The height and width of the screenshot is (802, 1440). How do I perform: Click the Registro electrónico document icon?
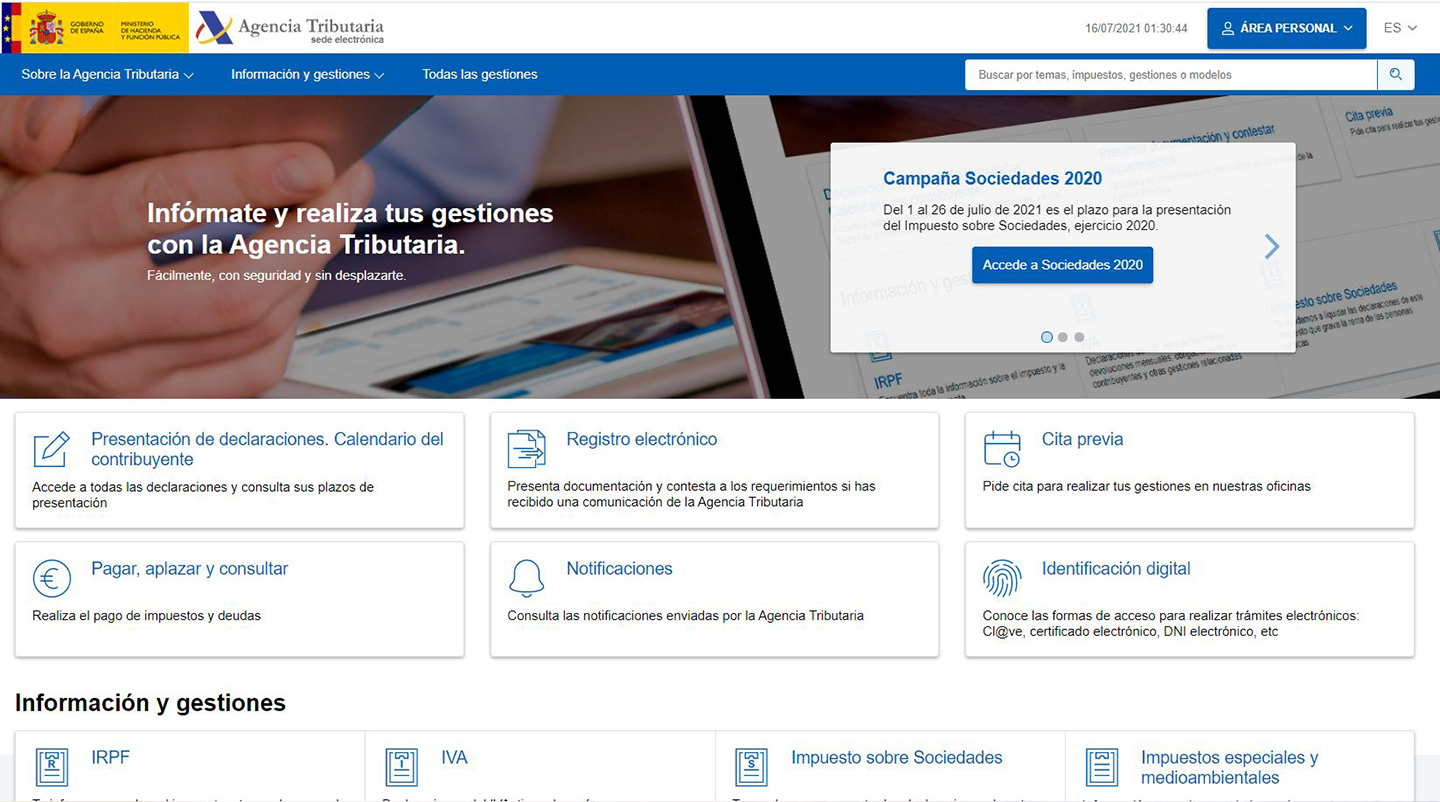point(526,449)
